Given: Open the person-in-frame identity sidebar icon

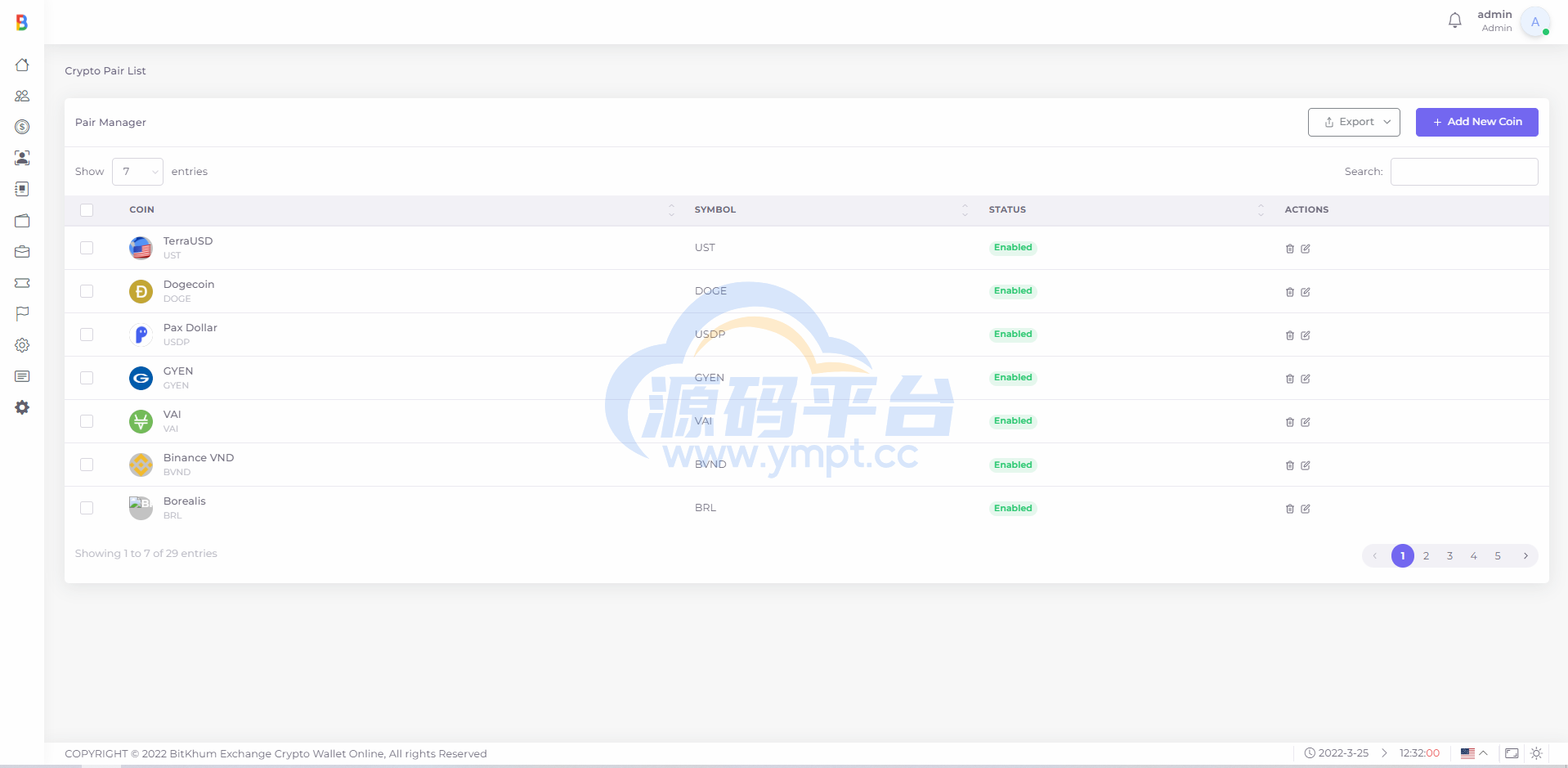Looking at the screenshot, I should 22,158.
